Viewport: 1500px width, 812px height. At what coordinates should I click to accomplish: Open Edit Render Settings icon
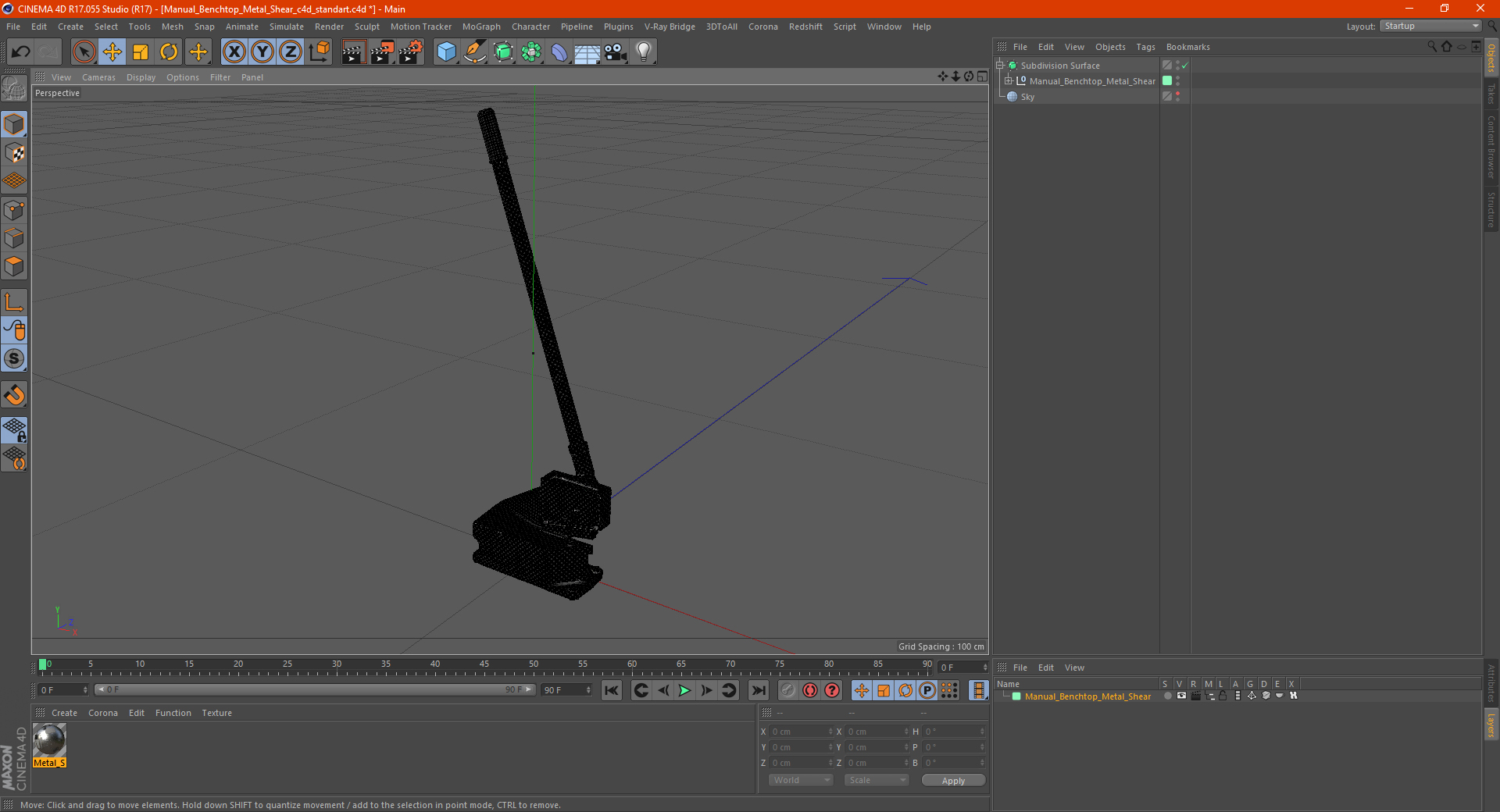pyautogui.click(x=411, y=52)
